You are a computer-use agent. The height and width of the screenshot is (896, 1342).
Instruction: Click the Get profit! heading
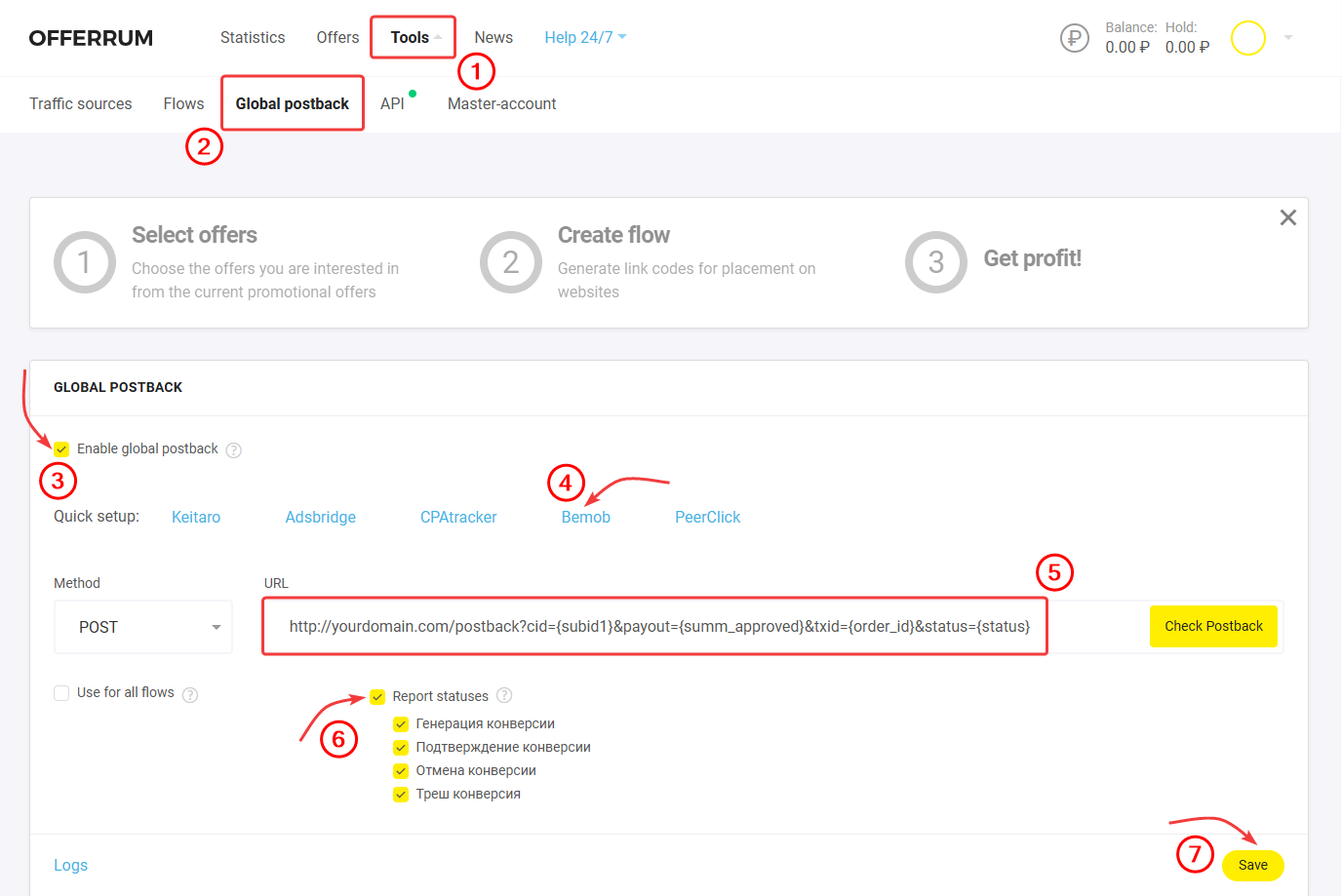click(1032, 258)
